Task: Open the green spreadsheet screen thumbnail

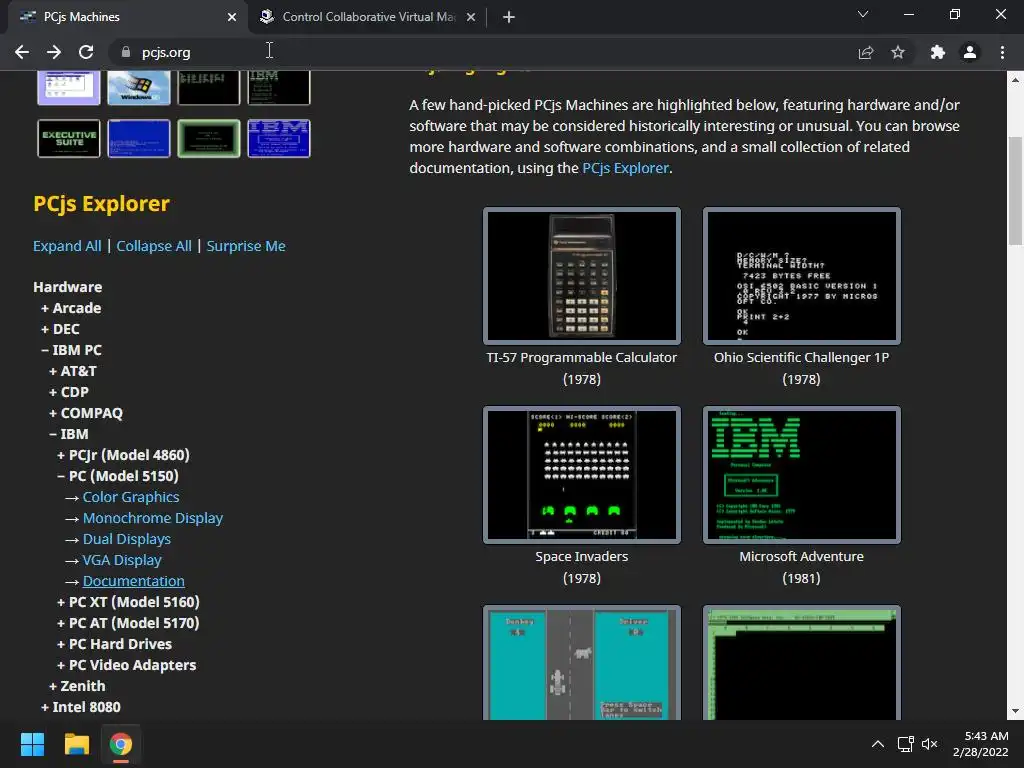Action: click(801, 663)
